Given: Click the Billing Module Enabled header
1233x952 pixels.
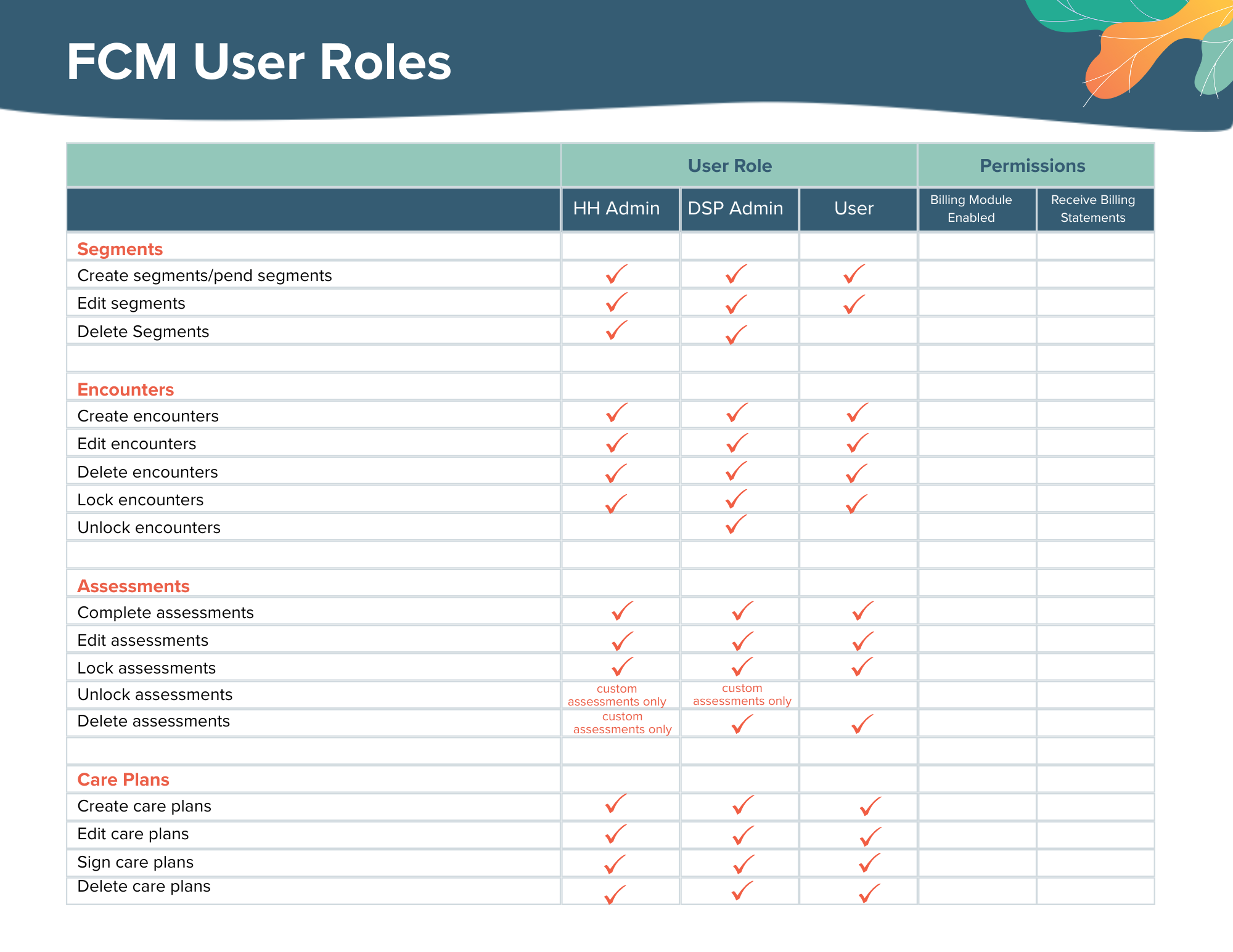Looking at the screenshot, I should [x=971, y=208].
